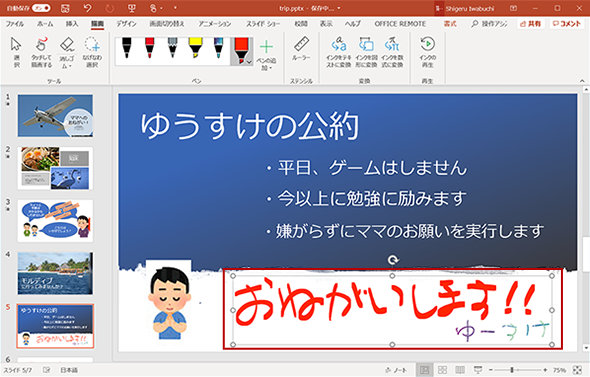The width and height of the screenshot is (590, 377).
Task: Toggle the ルーラー ruler stencil
Action: coord(301,48)
